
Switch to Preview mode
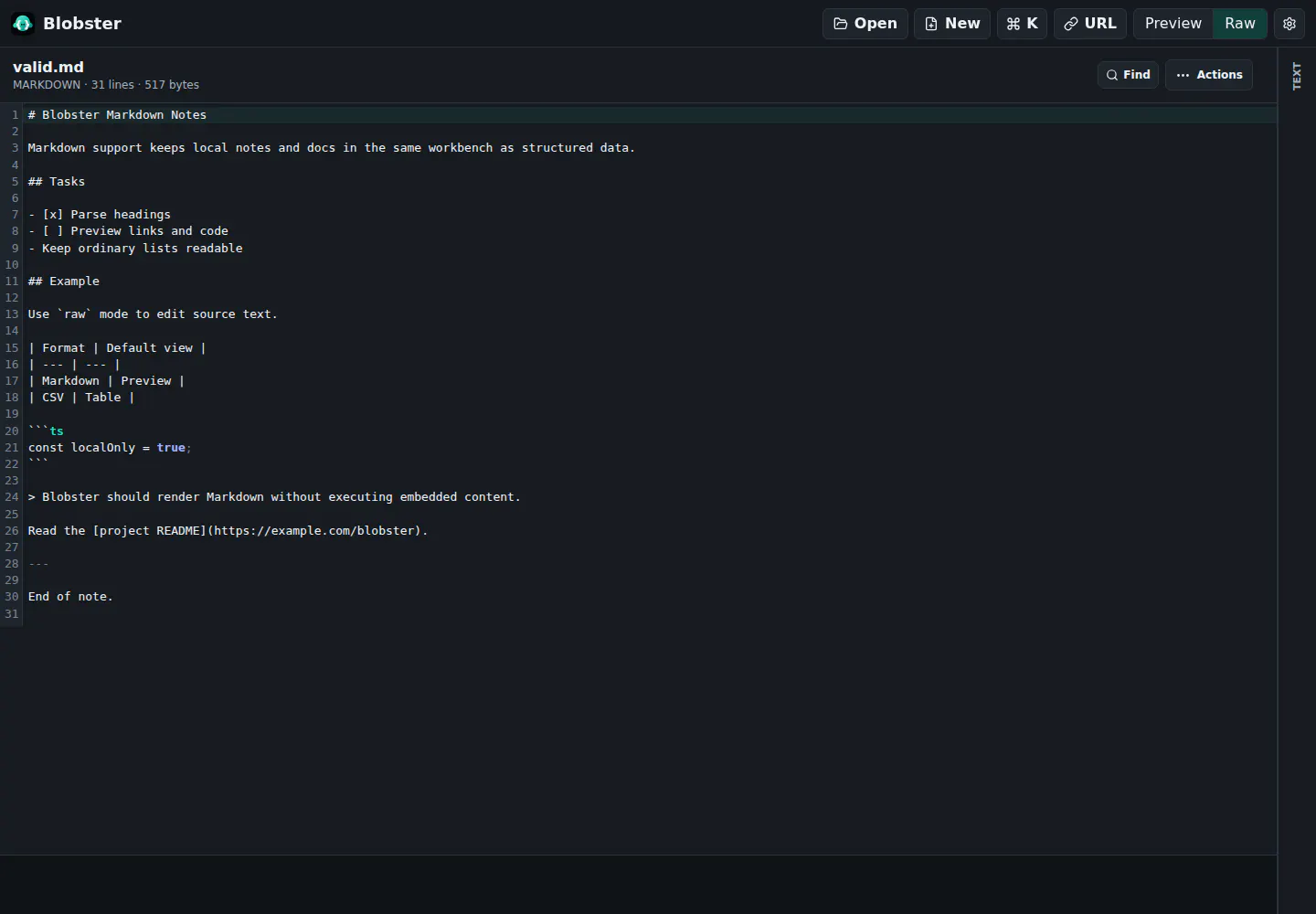tap(1173, 24)
